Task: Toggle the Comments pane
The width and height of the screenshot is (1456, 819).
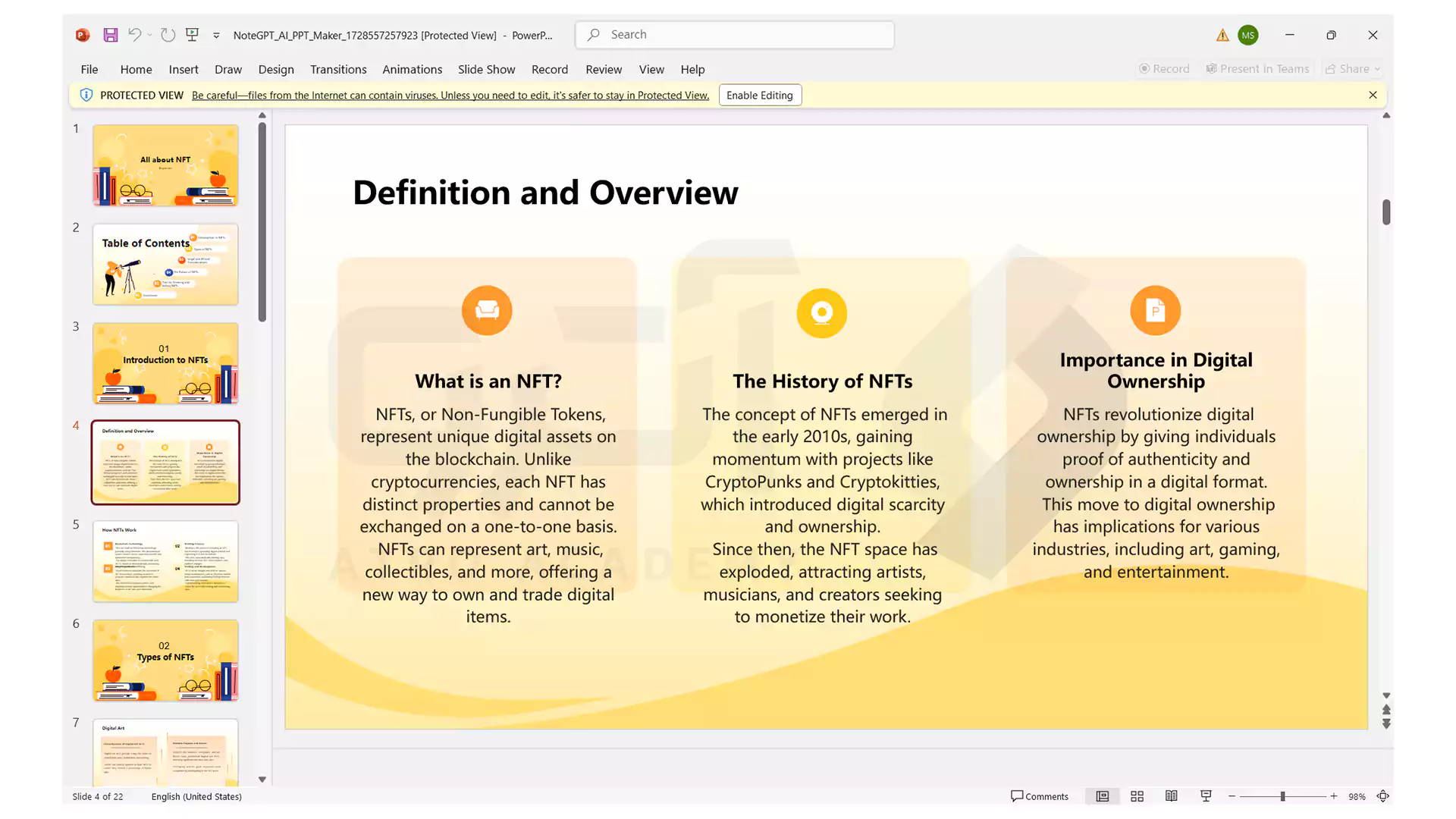Action: (x=1039, y=796)
